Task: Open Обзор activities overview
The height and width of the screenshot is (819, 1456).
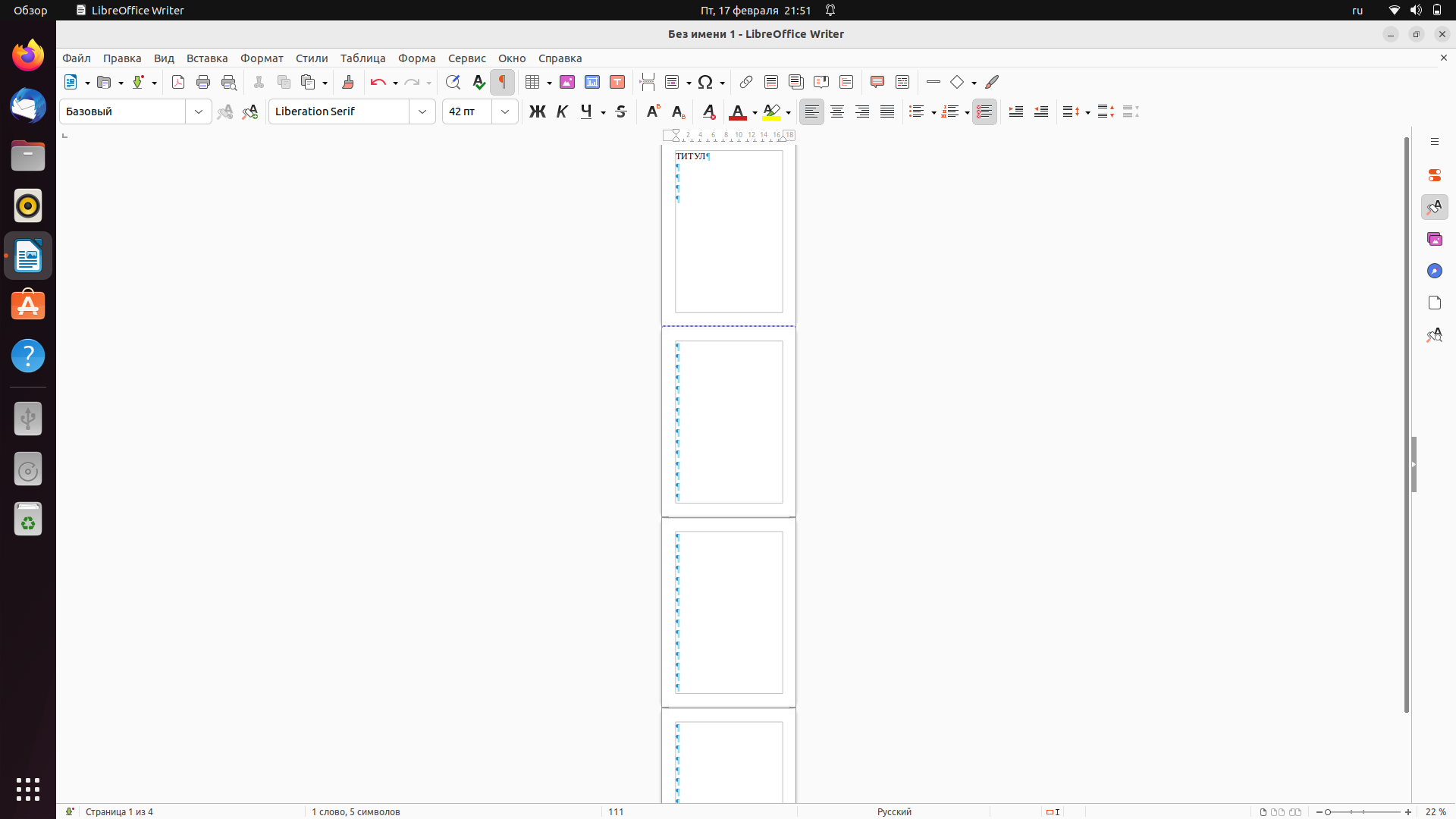Action: click(x=30, y=11)
